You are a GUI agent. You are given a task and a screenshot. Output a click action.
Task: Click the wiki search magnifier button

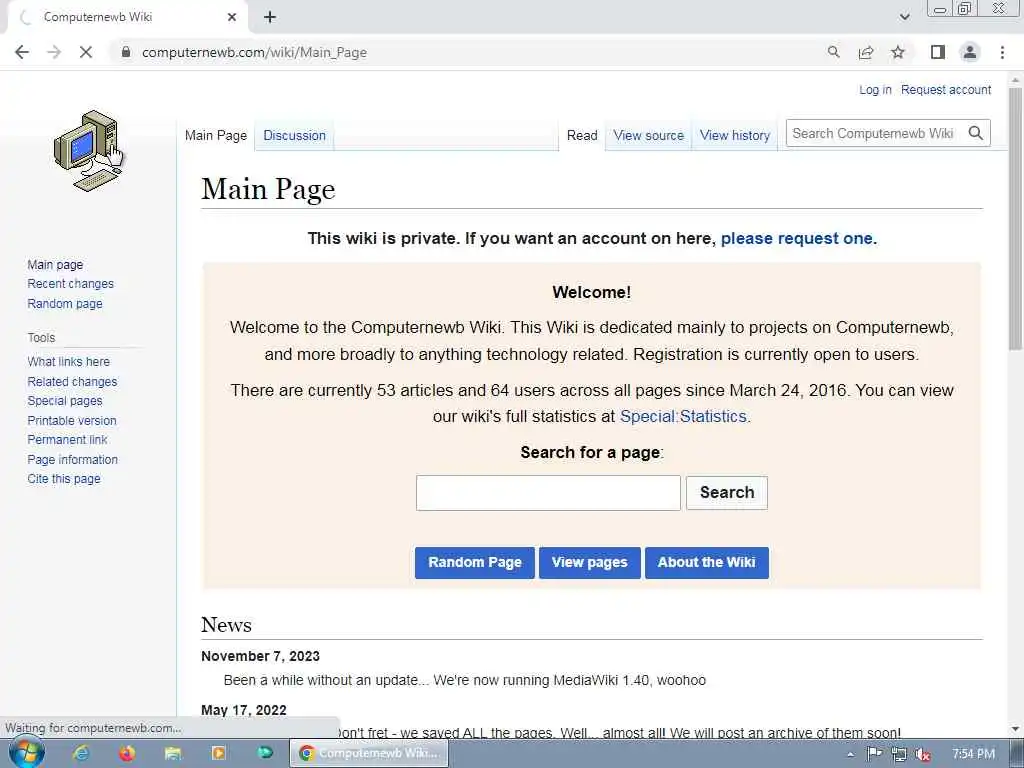[x=976, y=133]
